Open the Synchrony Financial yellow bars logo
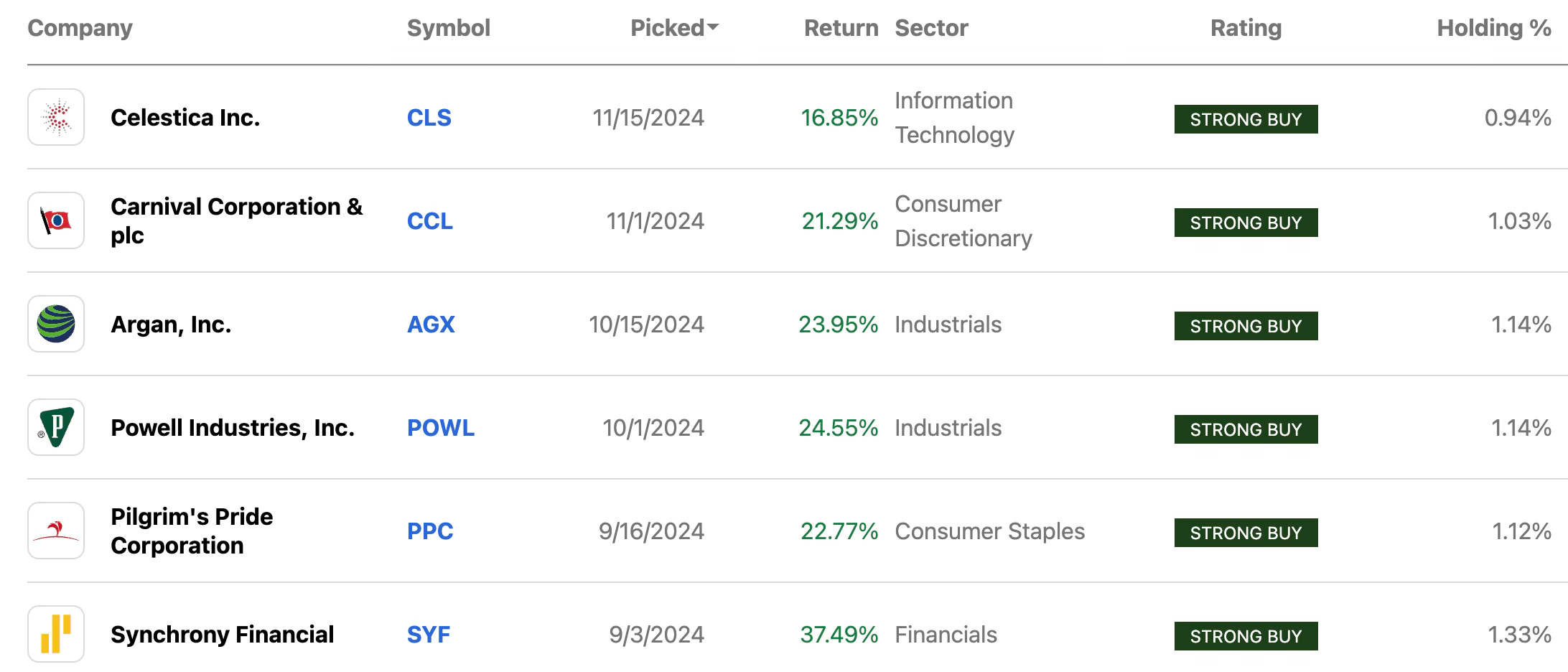Viewport: 1568px width, 672px height. pyautogui.click(x=56, y=634)
